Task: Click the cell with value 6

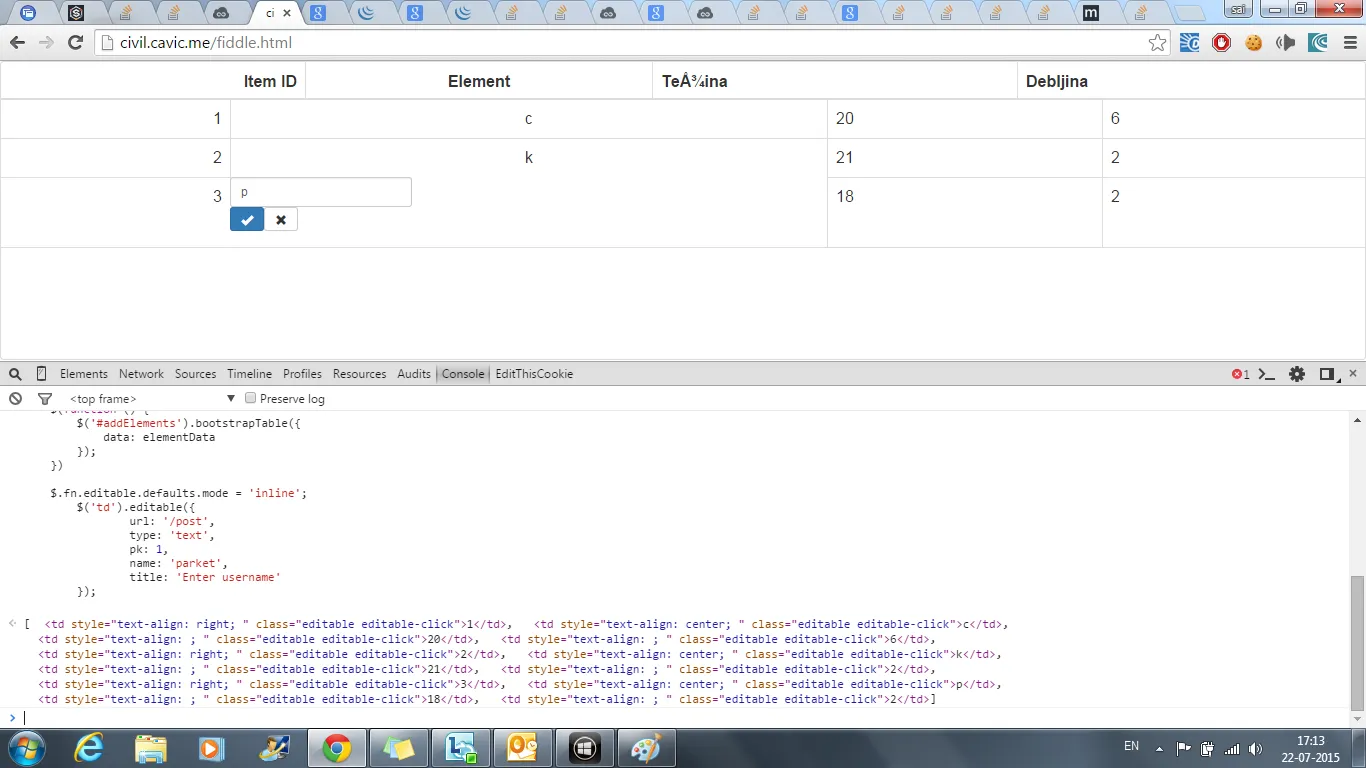Action: tap(1234, 119)
